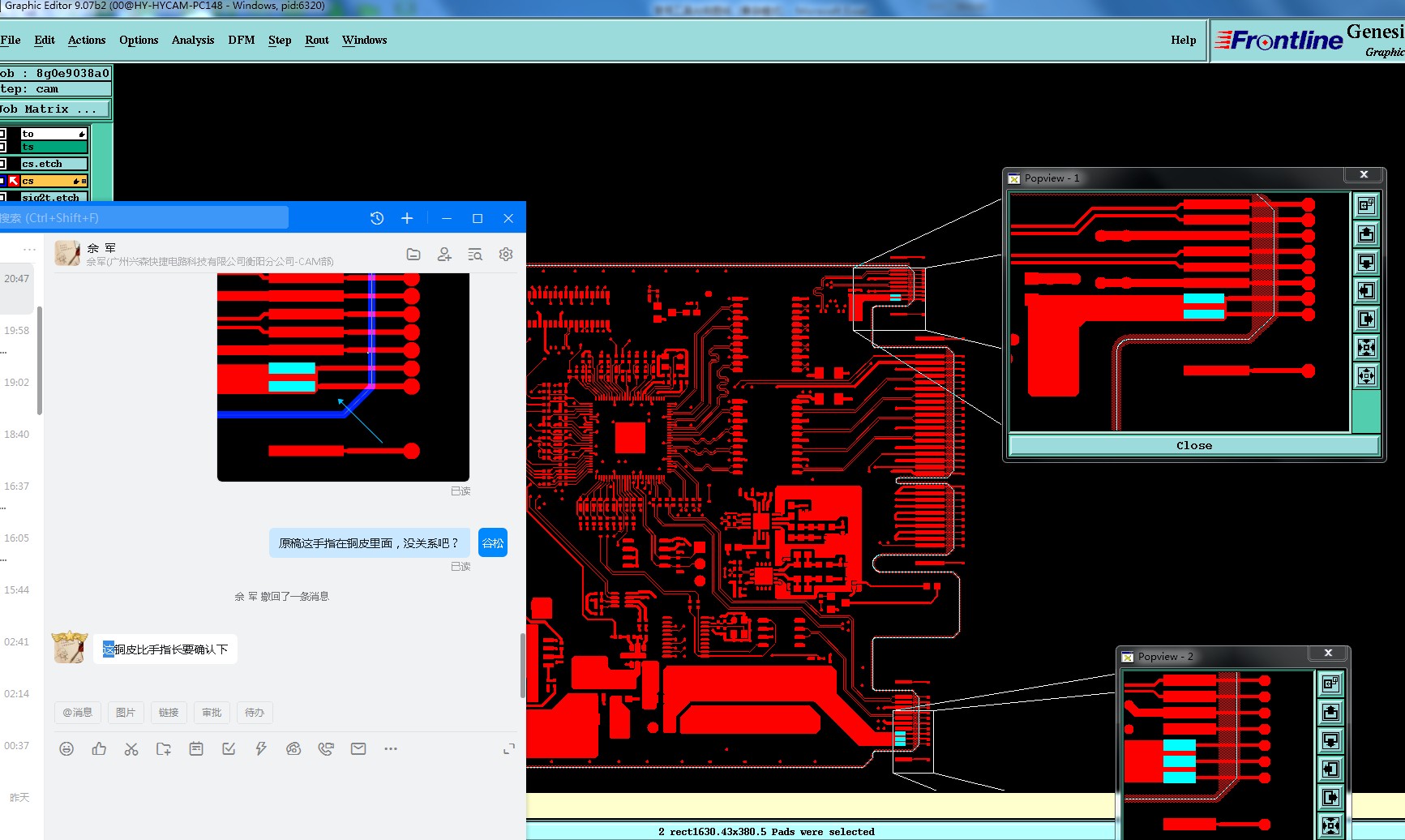Screen dimensions: 1405x840
Task: Expand the more options ellipsis in chat toolbar
Action: pos(391,749)
